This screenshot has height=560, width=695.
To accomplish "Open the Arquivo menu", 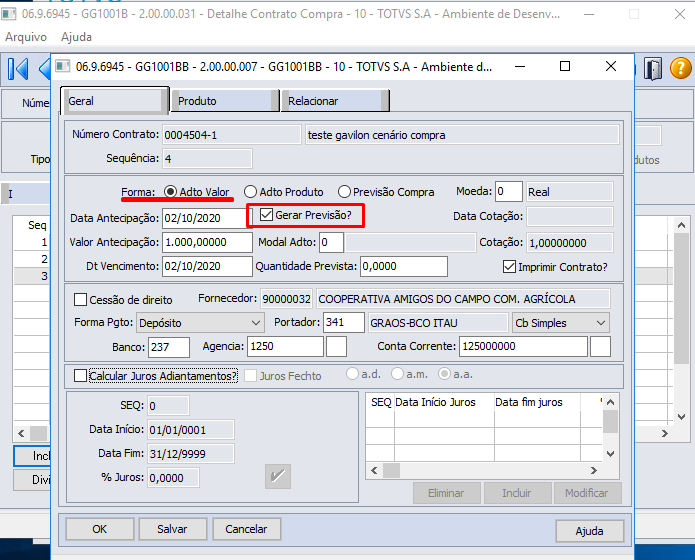I will point(26,37).
